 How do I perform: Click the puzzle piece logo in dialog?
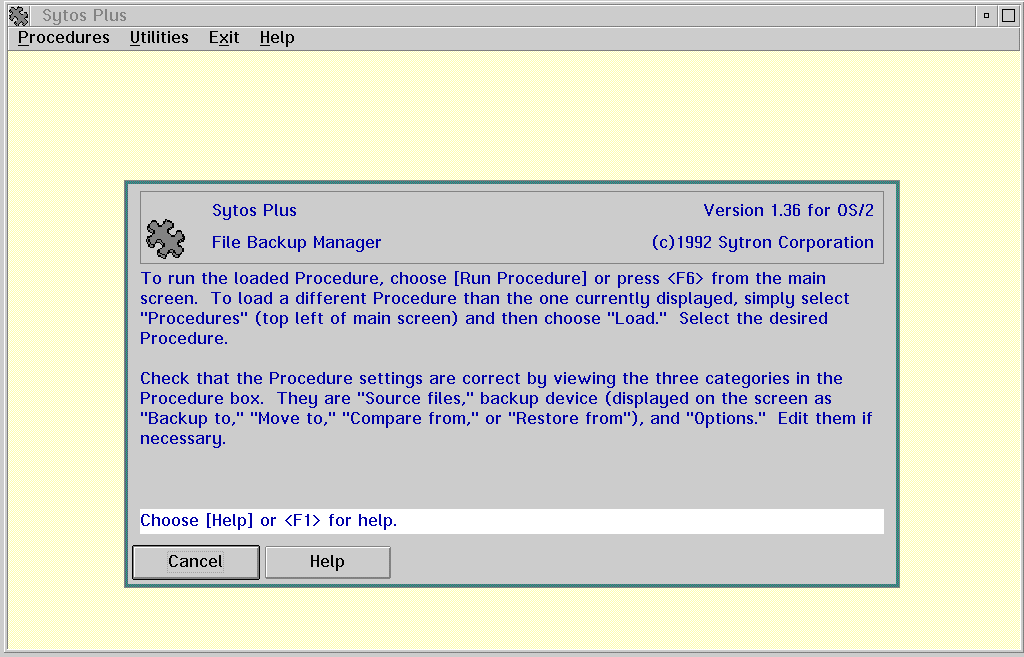165,238
